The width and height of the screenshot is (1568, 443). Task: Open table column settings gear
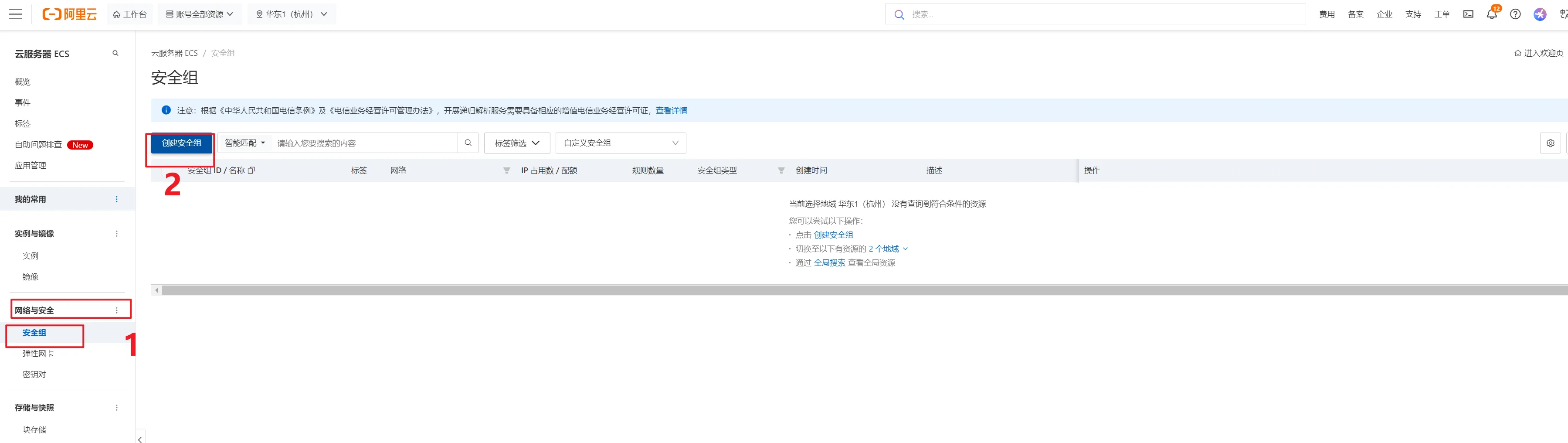coord(1550,143)
